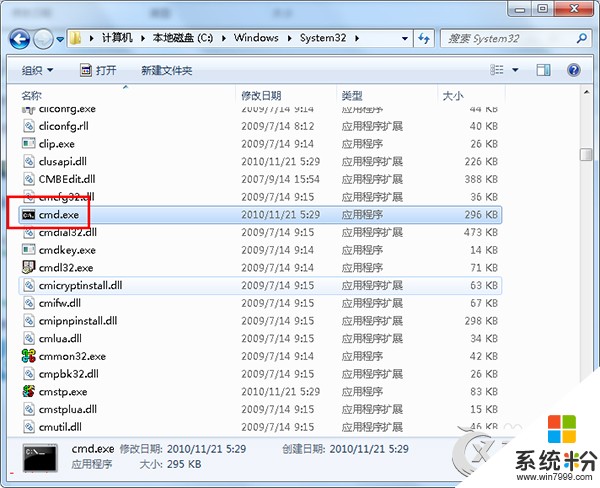Change view using the view icon
This screenshot has height=488, width=600.
coord(497,70)
